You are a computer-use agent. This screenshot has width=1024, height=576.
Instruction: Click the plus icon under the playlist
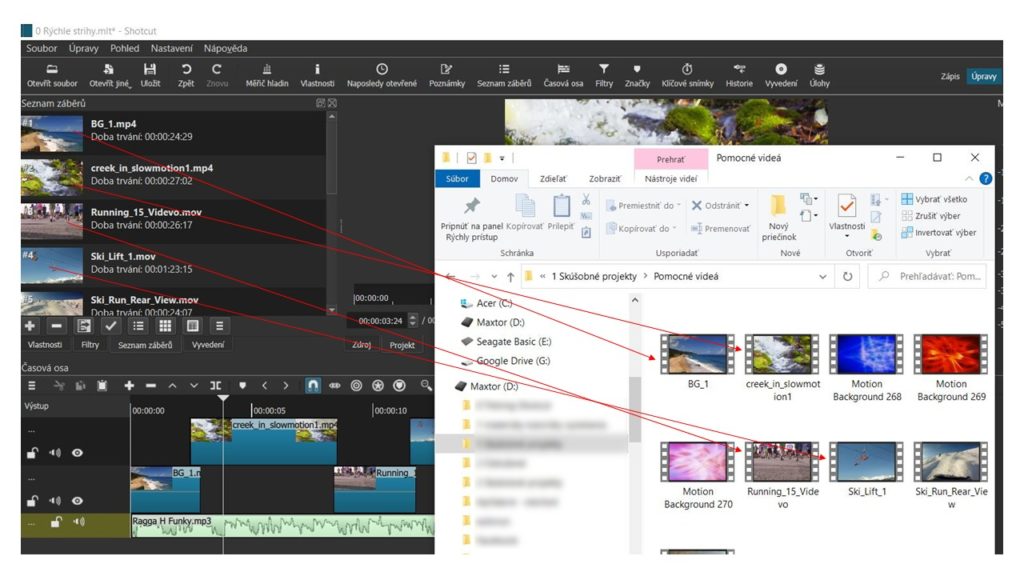[x=30, y=325]
